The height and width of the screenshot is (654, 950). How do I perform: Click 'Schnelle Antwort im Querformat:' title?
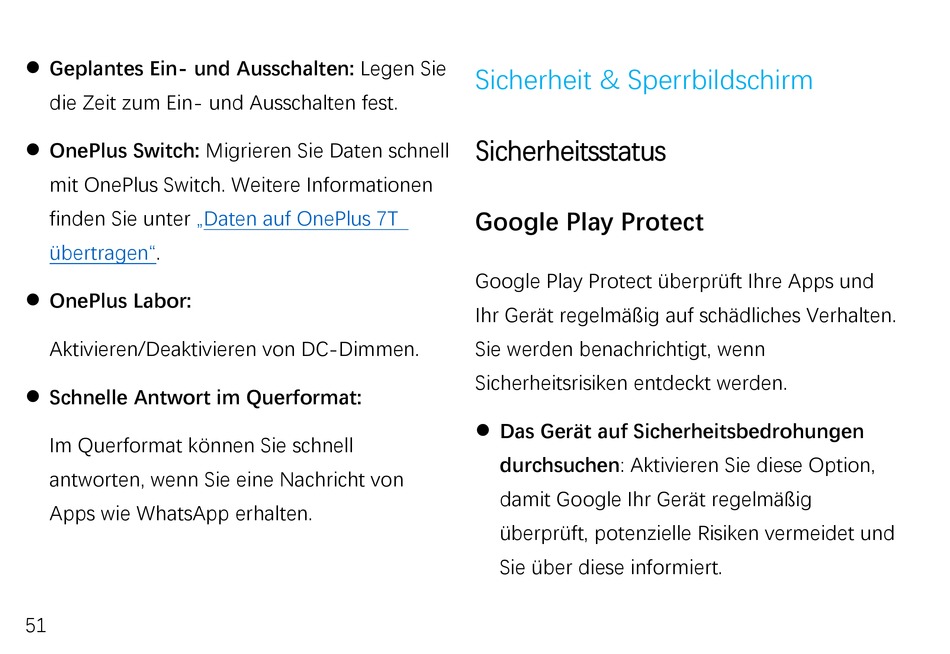point(205,398)
